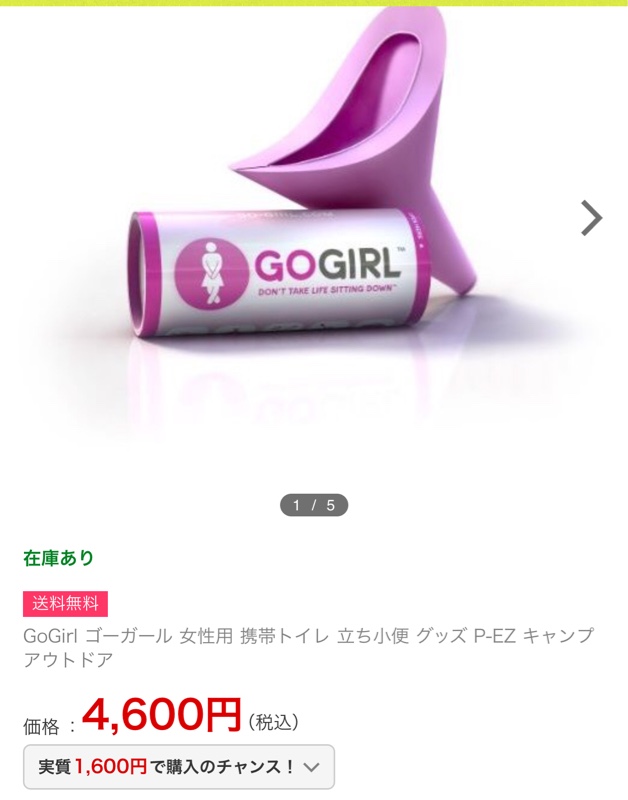Image resolution: width=628 pixels, height=800 pixels.
Task: Tap the yellow-green bar at the page top
Action: 314,3
